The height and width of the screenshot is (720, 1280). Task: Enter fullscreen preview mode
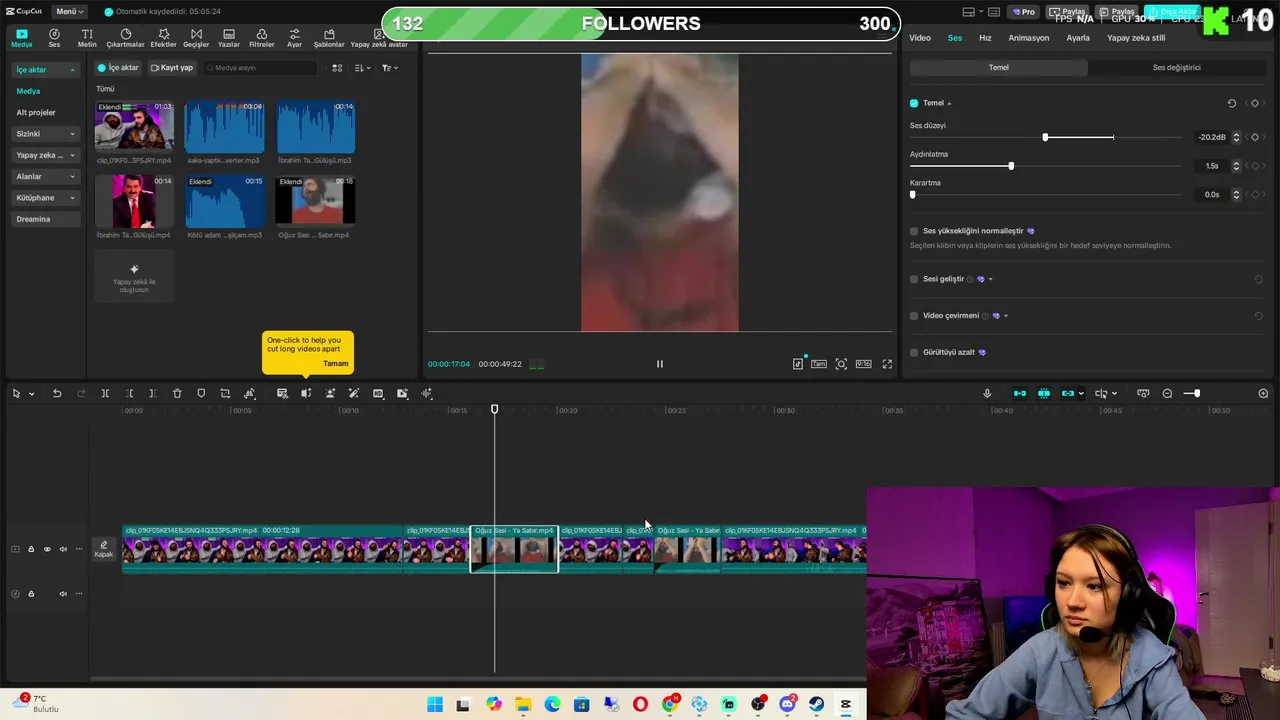[887, 364]
